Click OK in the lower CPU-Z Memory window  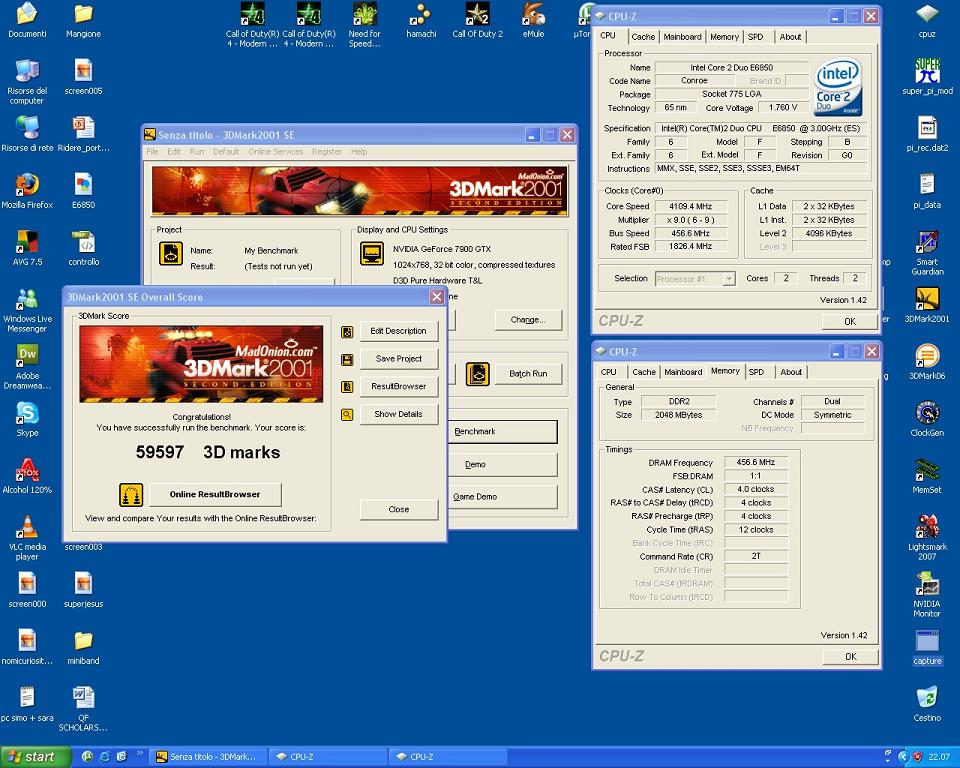coord(850,657)
